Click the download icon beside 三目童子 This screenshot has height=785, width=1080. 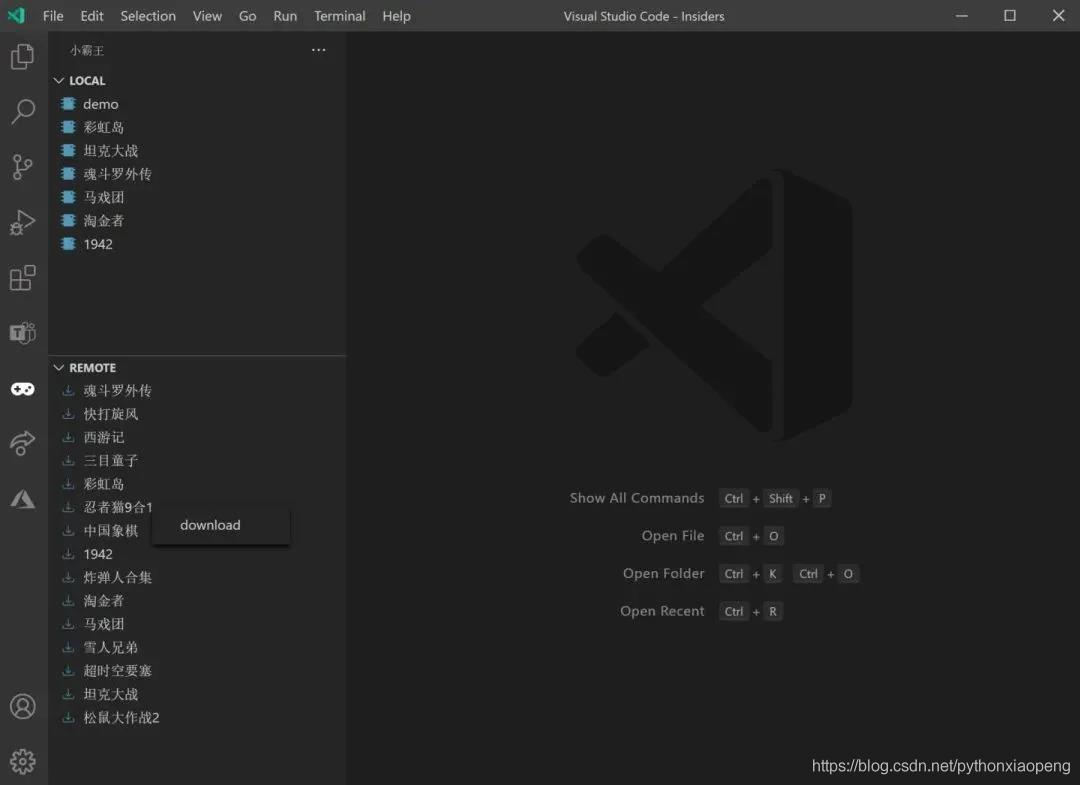(68, 461)
